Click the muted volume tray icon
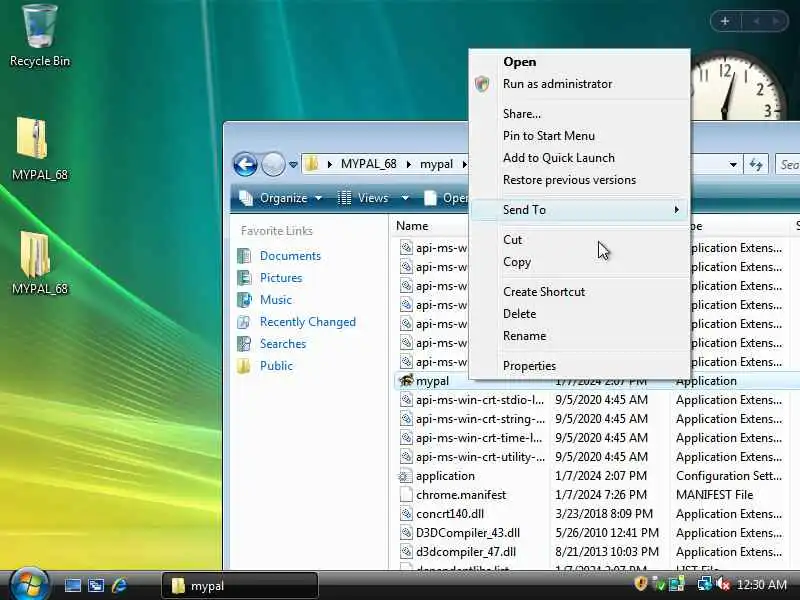The image size is (800, 600). 723,584
